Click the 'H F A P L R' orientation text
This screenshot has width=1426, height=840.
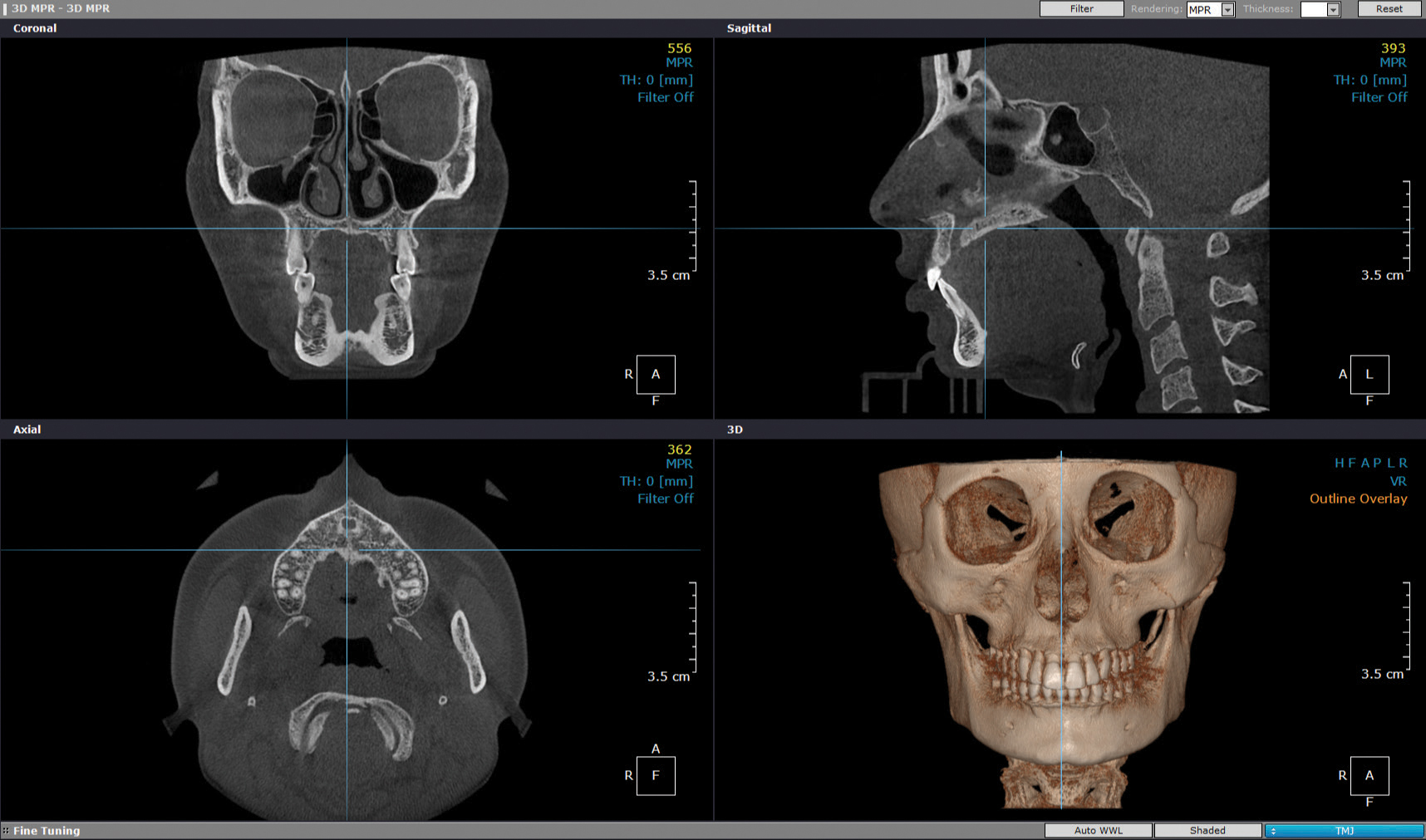click(x=1370, y=463)
